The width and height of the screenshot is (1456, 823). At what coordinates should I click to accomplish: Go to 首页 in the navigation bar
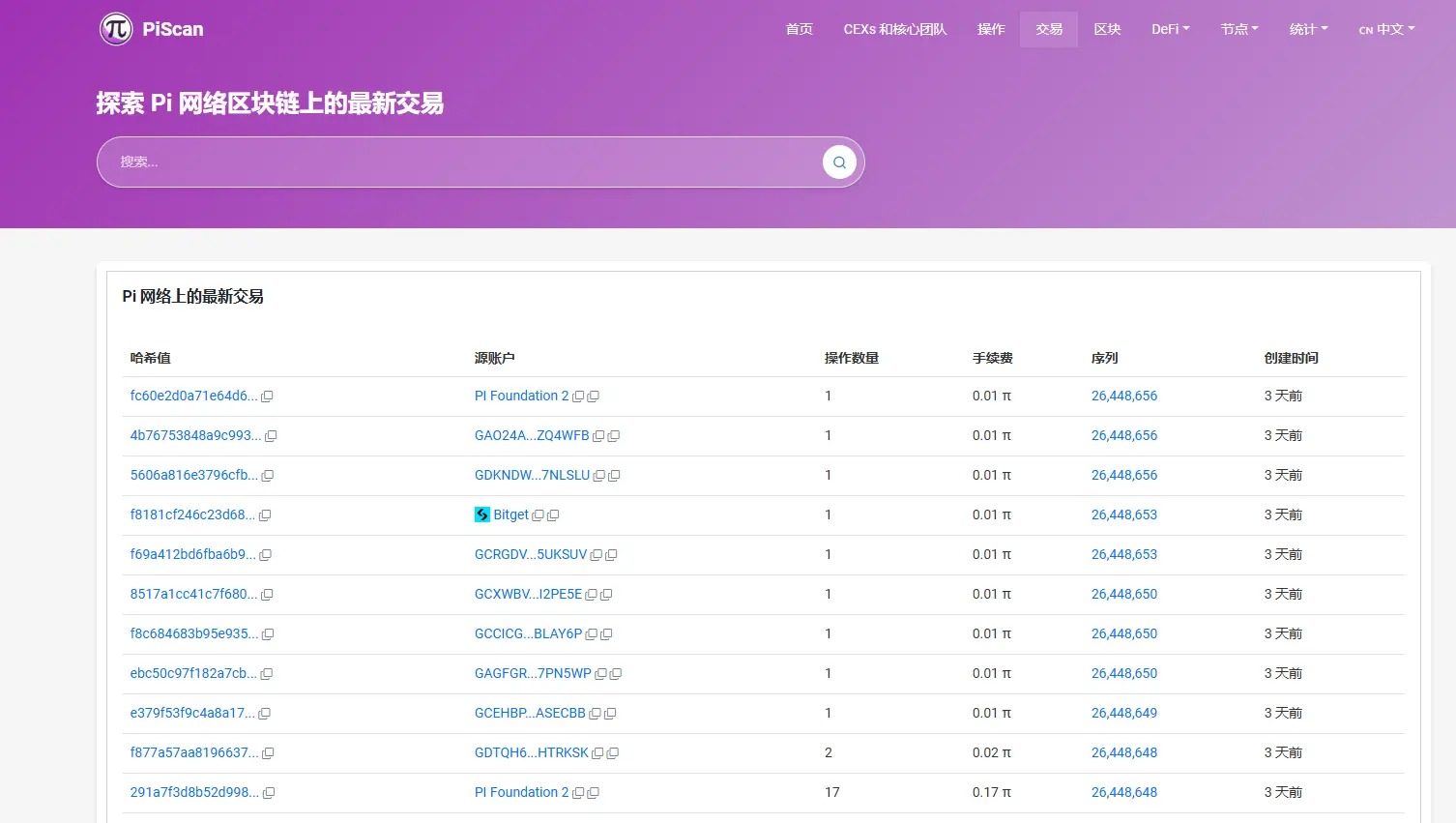pyautogui.click(x=800, y=29)
